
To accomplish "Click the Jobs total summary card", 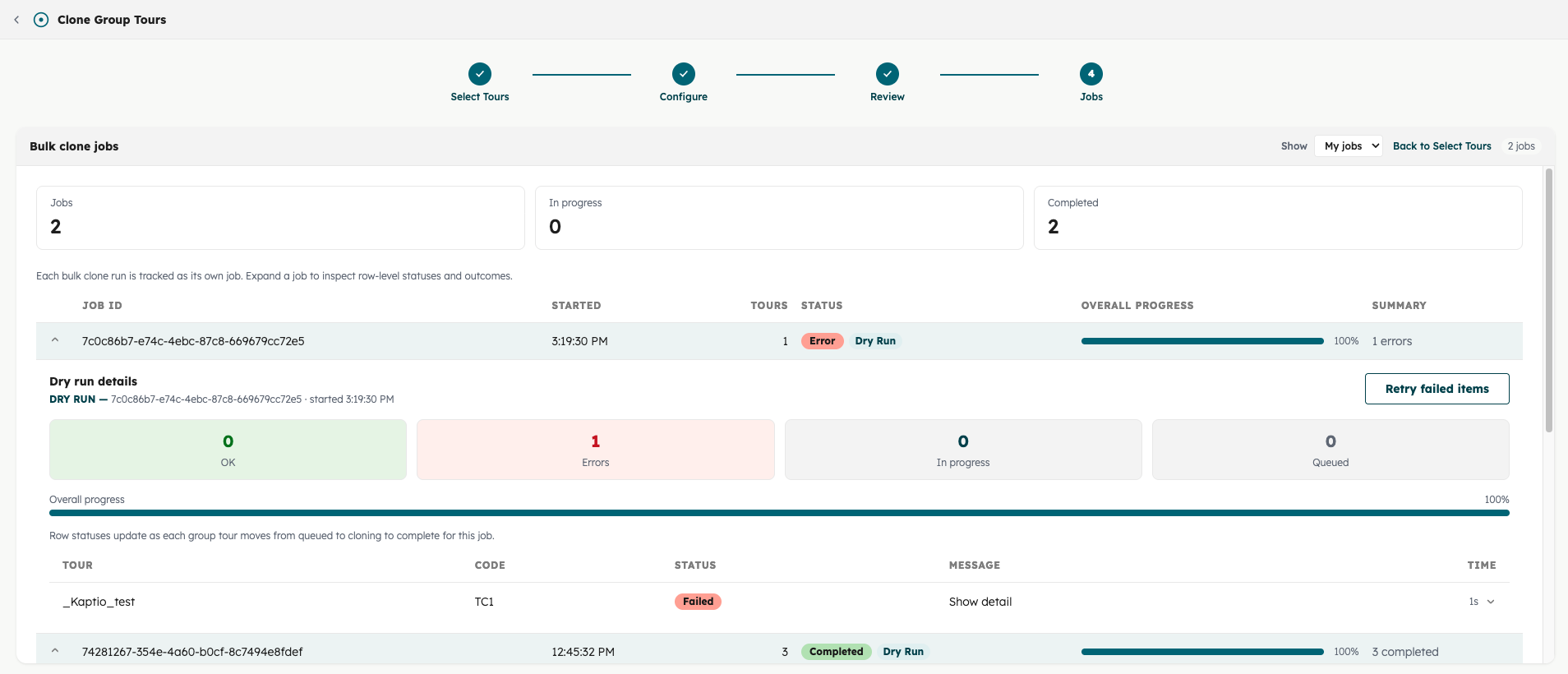I will coord(280,218).
